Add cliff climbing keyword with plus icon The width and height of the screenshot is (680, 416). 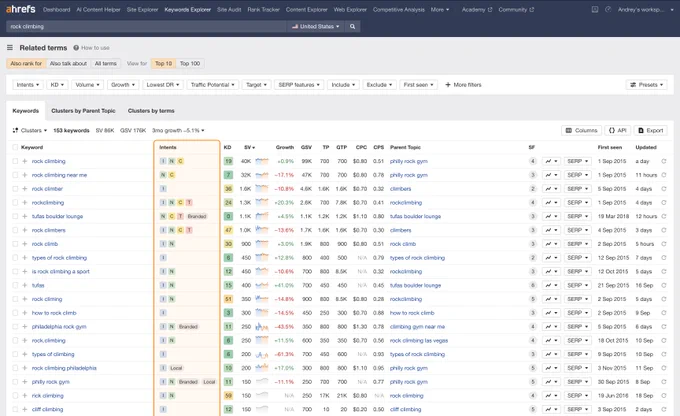pos(25,409)
